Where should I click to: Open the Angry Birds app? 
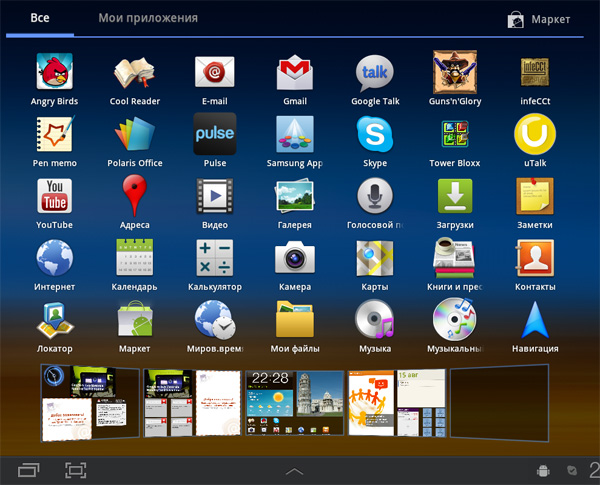pos(54,73)
